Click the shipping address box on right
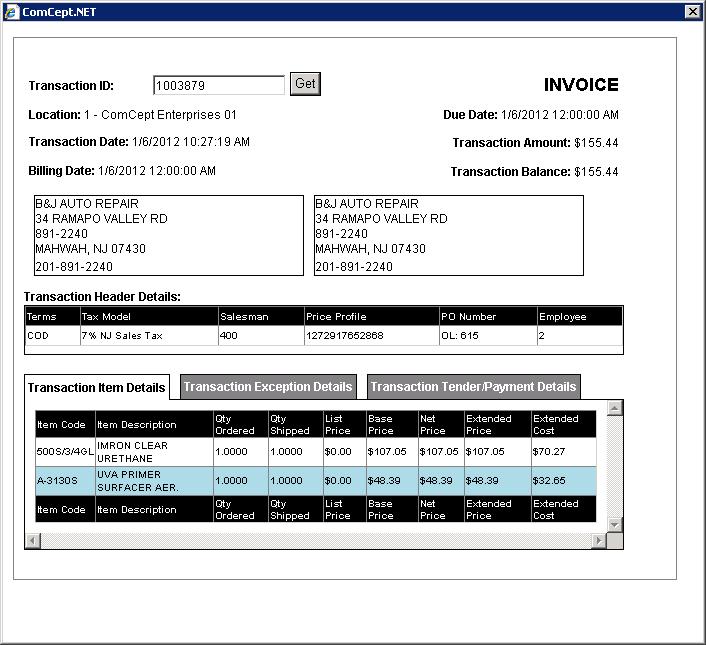Viewport: 706px width, 645px height. point(448,235)
